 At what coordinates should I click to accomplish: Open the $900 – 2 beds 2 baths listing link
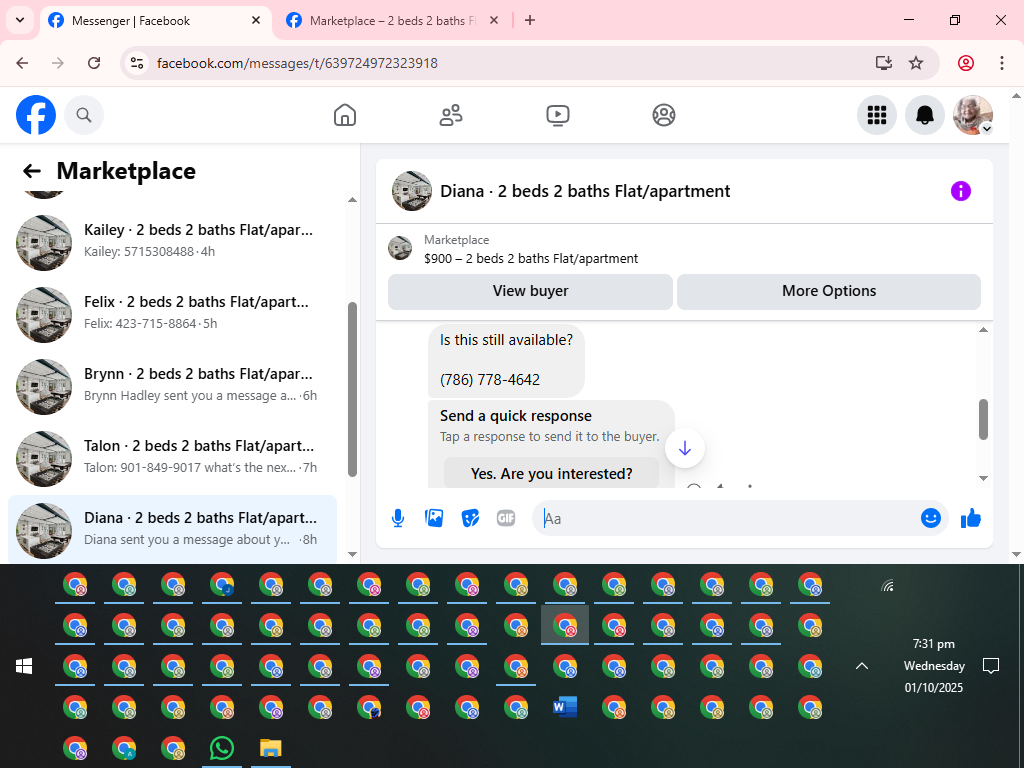click(x=531, y=259)
